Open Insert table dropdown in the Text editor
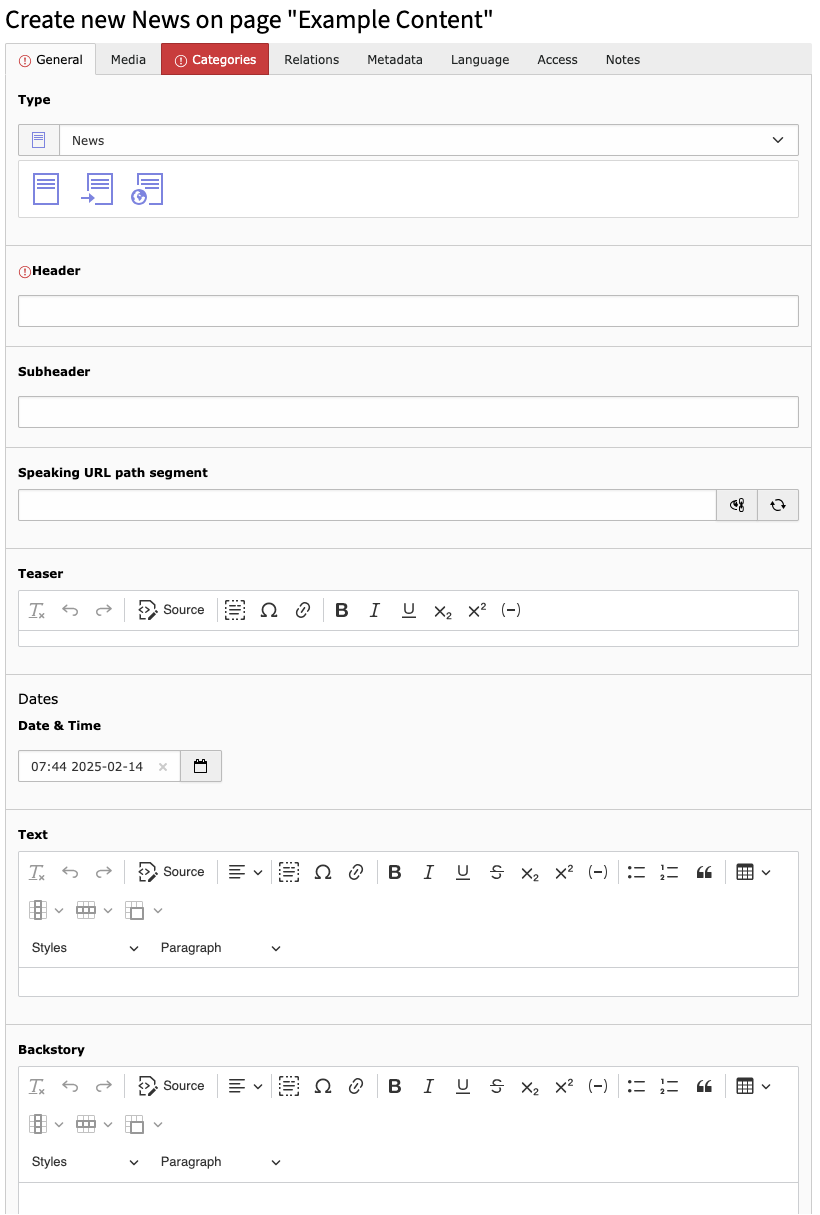820x1215 pixels. pos(753,872)
